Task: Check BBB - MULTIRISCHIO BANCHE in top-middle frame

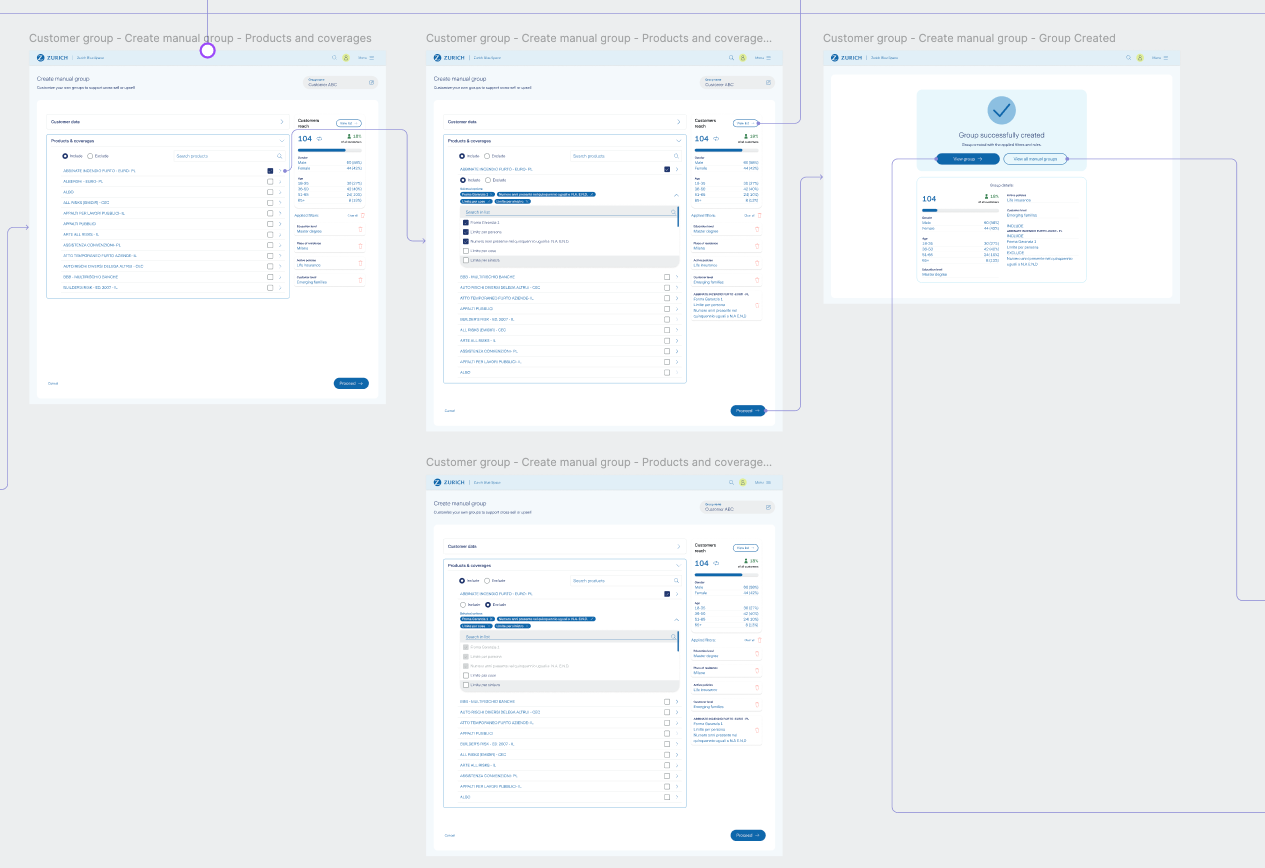Action: 667,277
